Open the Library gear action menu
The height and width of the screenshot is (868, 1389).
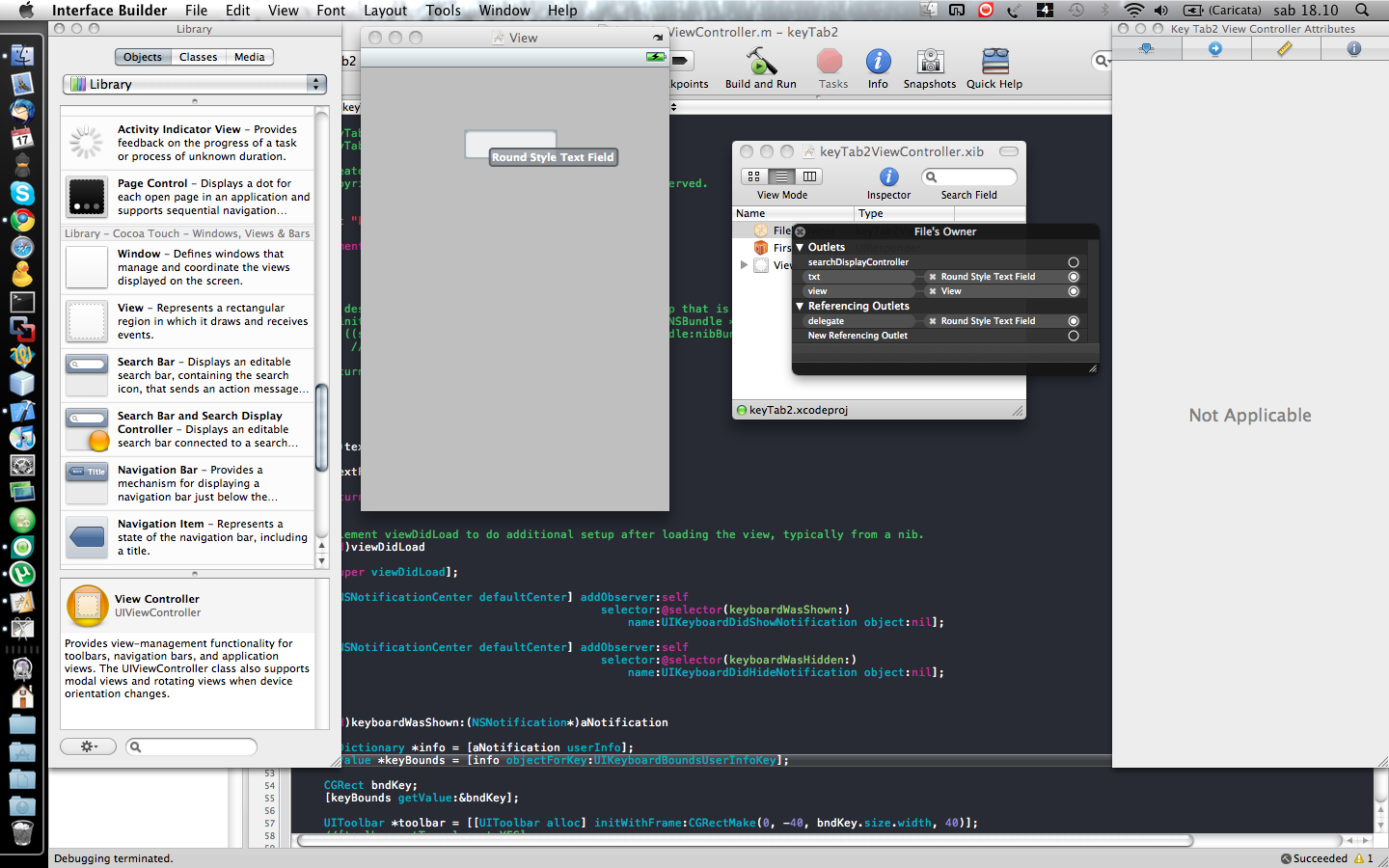88,746
